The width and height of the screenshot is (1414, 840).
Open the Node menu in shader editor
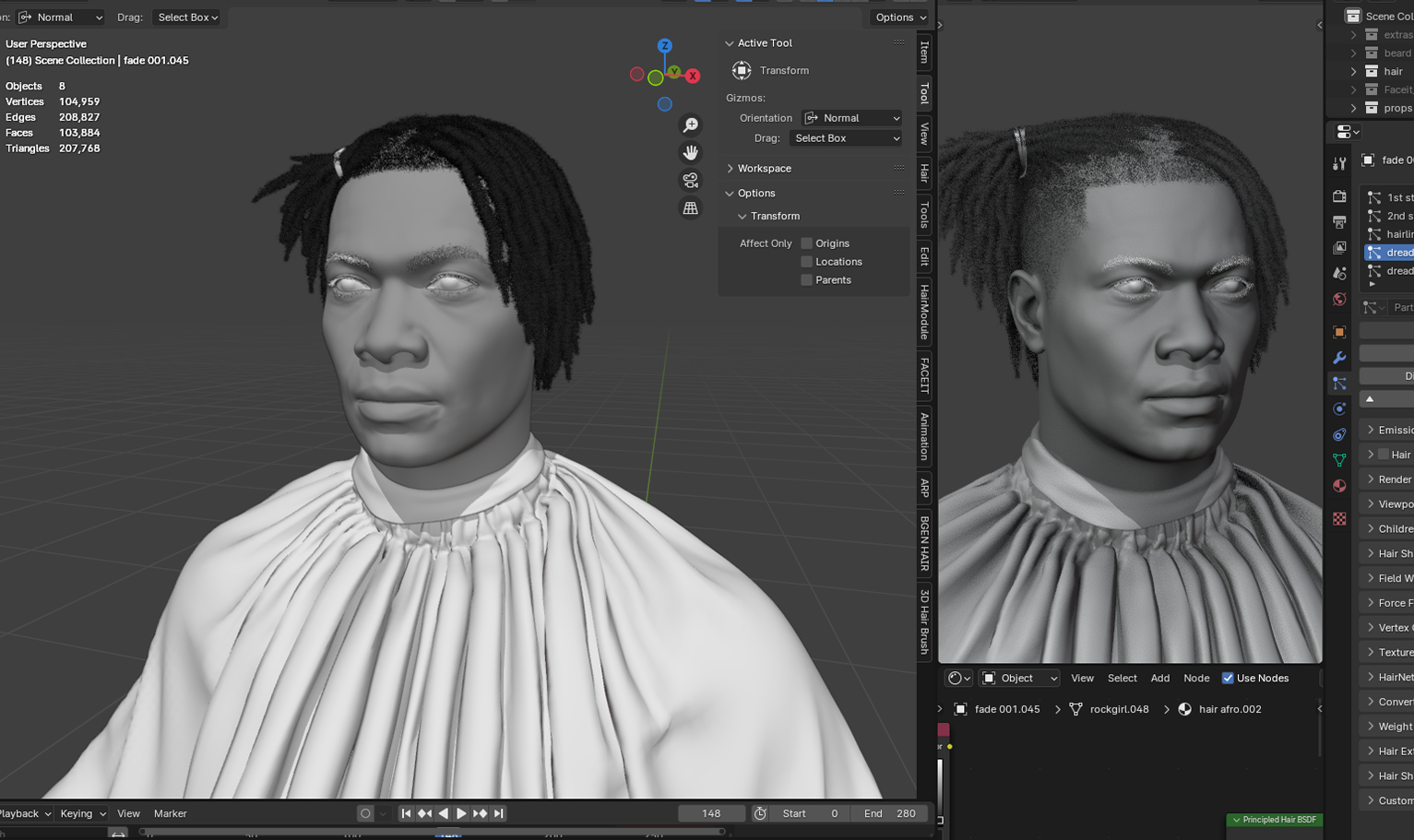1196,678
